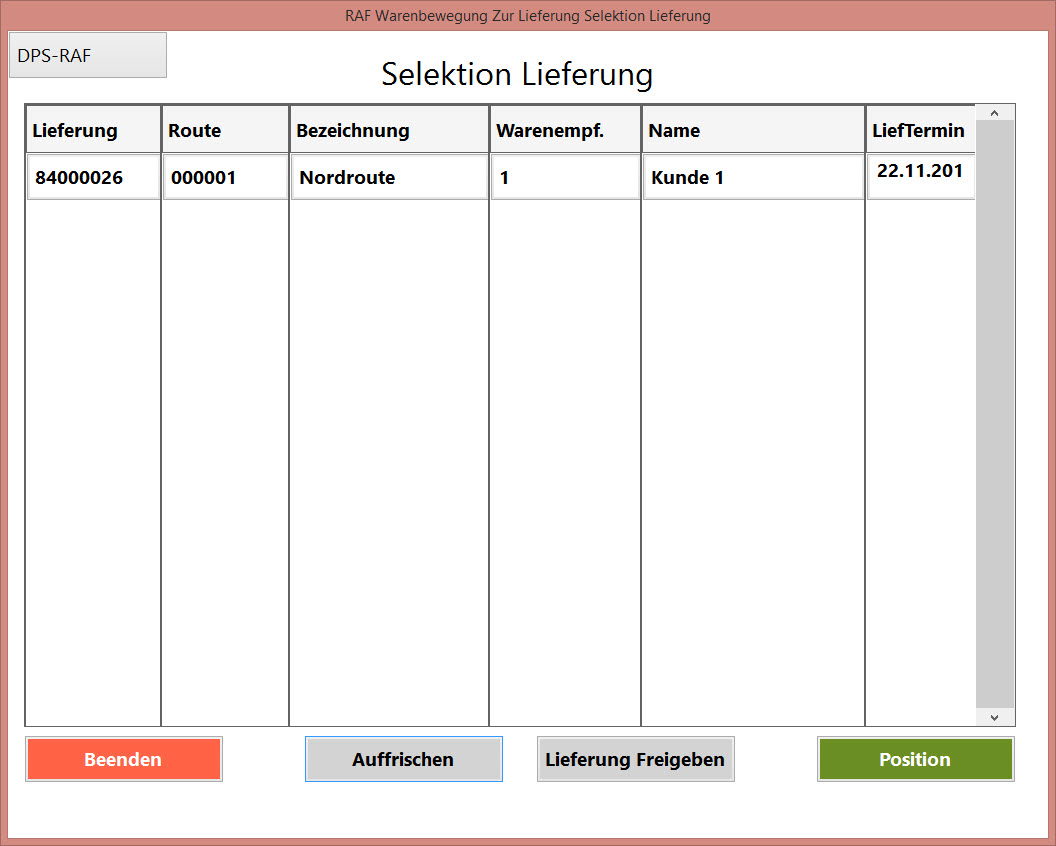This screenshot has height=846, width=1056.
Task: Open the green Position button
Action: tap(915, 760)
